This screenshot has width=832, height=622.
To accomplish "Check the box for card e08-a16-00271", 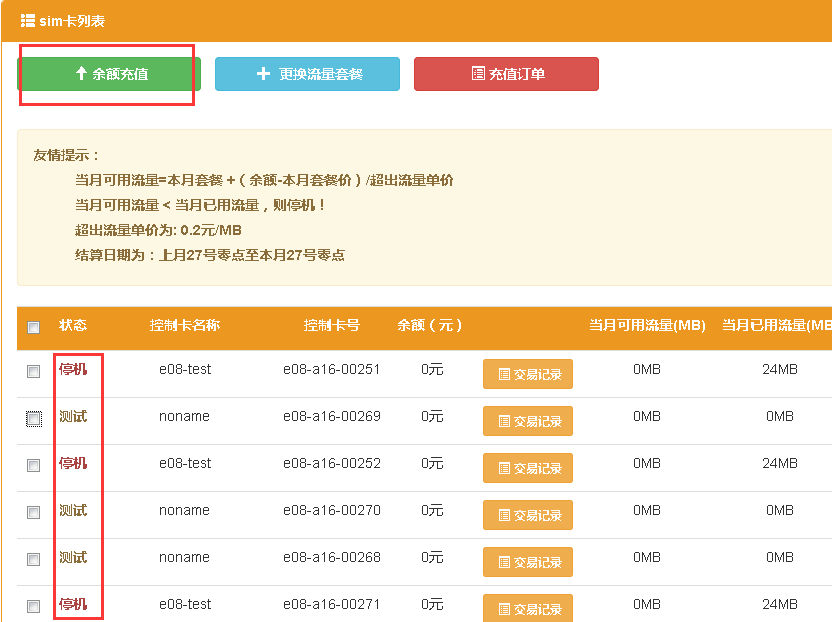I will (x=33, y=606).
